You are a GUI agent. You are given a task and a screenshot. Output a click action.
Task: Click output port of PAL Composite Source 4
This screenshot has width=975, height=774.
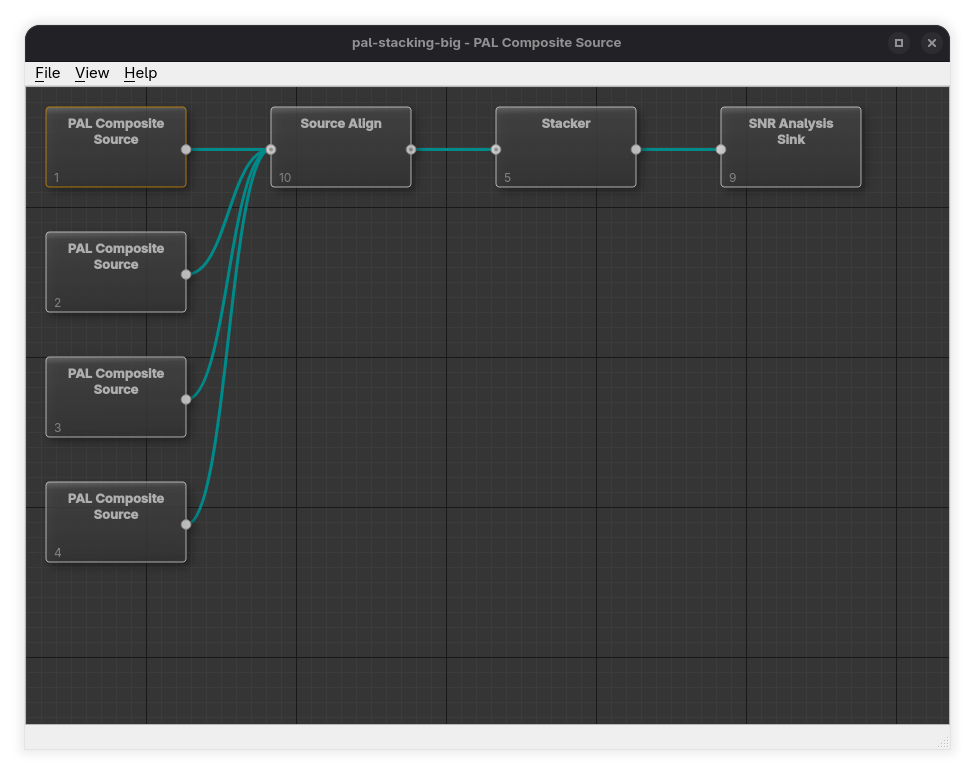click(x=186, y=524)
